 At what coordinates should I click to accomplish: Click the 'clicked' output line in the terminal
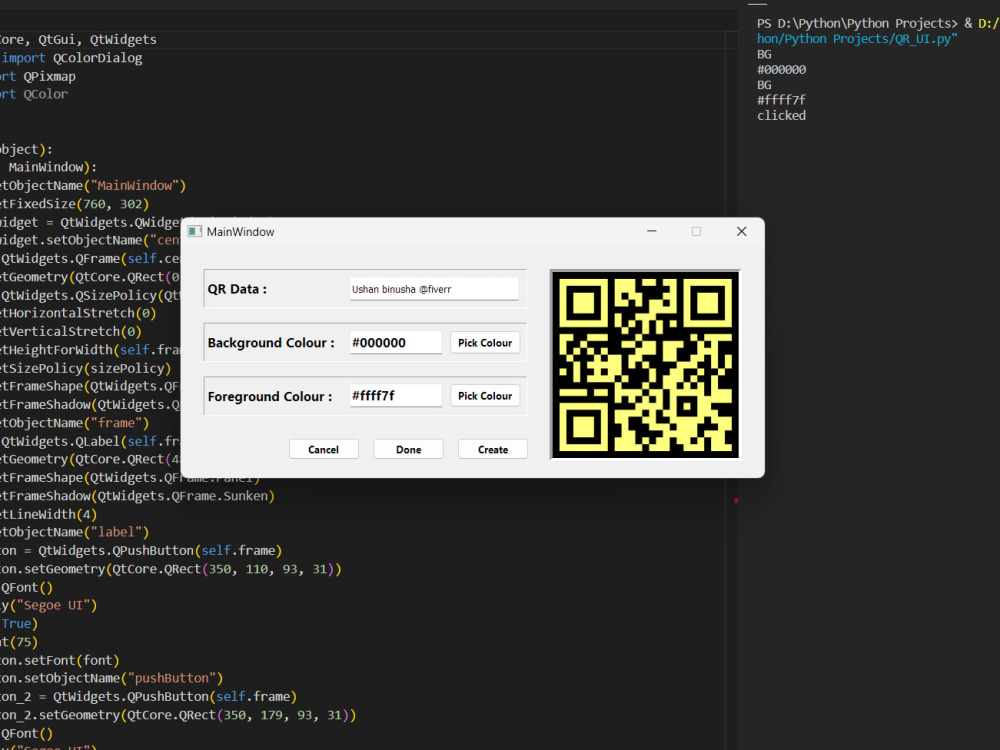coord(780,115)
